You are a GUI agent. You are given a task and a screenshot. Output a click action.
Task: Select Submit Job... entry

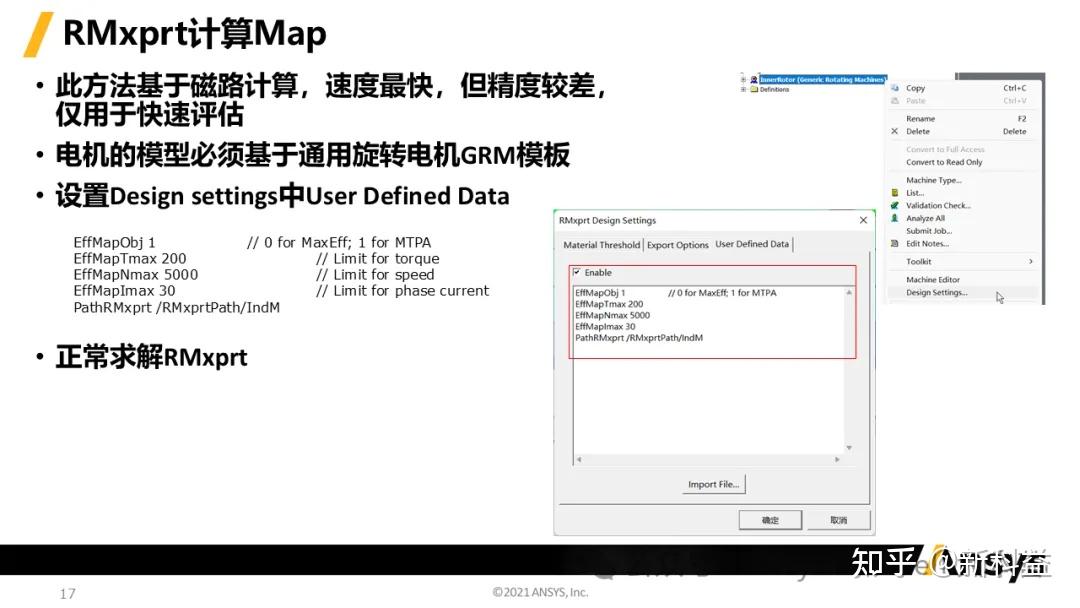[x=963, y=231]
